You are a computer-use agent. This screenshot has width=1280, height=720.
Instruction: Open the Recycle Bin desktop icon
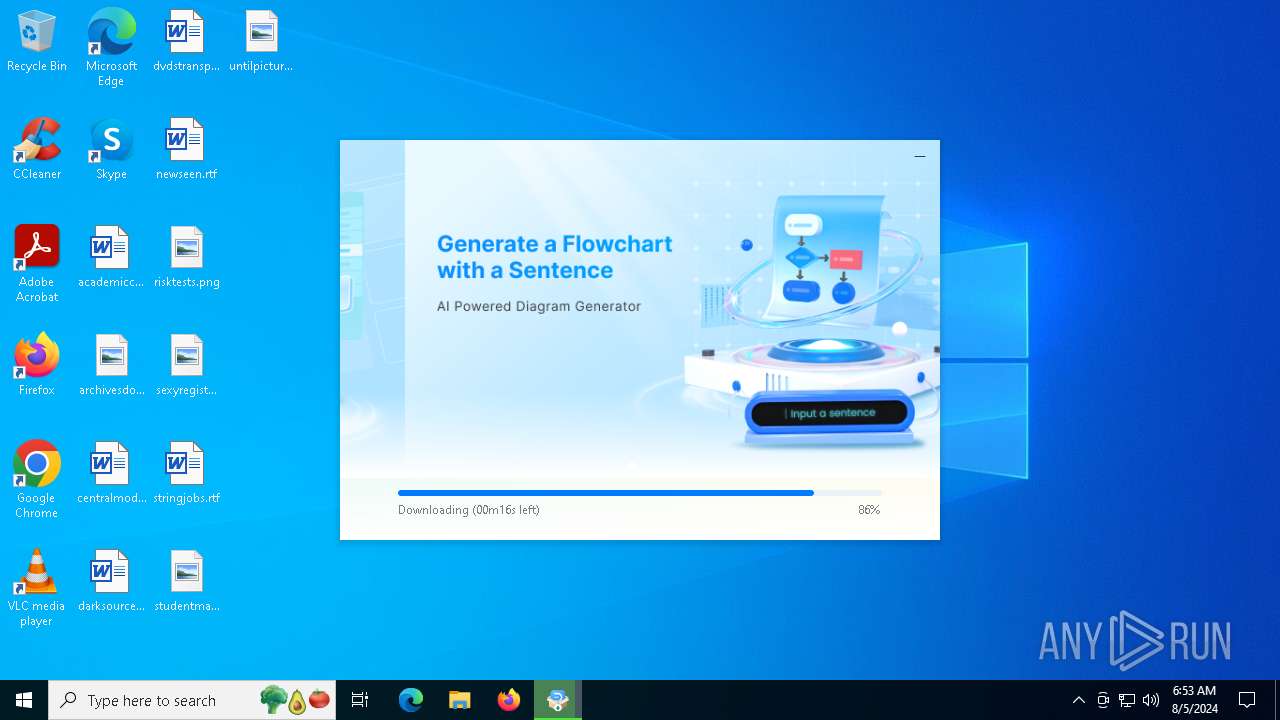(x=37, y=42)
